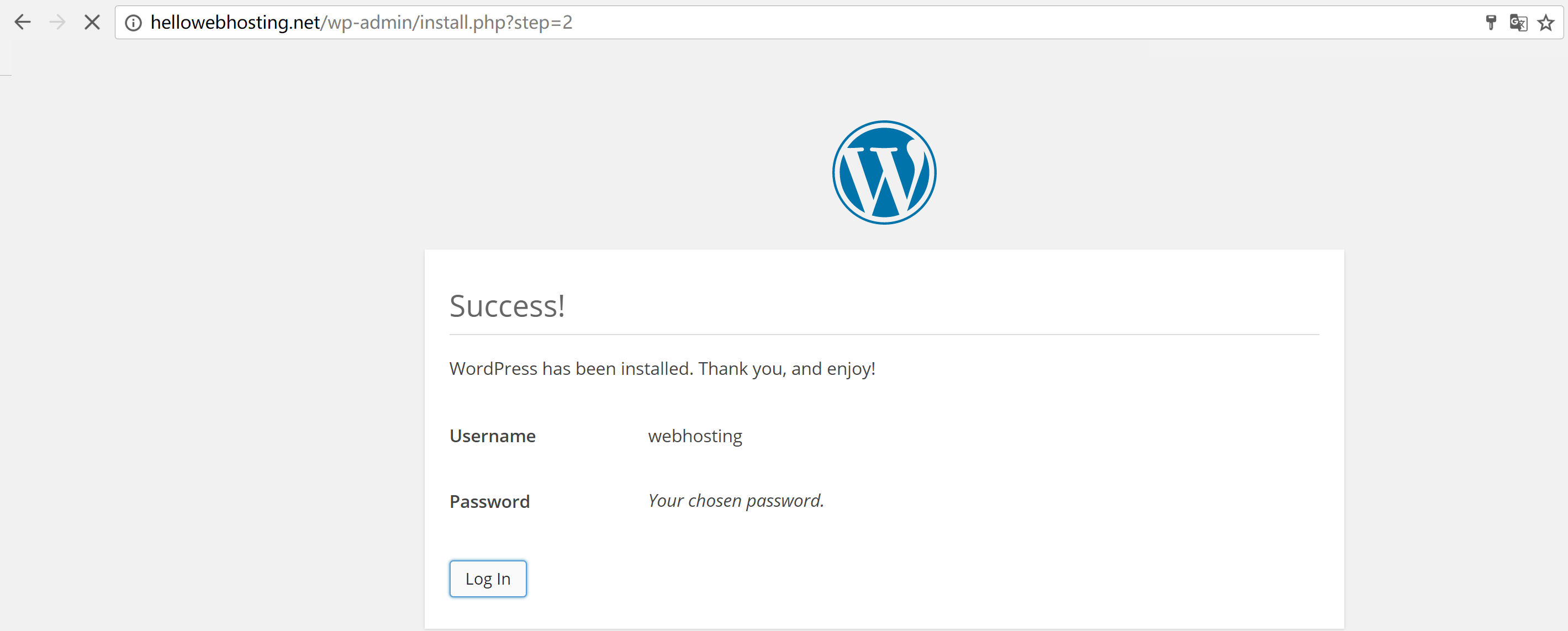The width and height of the screenshot is (1568, 631).
Task: Click the Success! heading
Action: point(507,305)
